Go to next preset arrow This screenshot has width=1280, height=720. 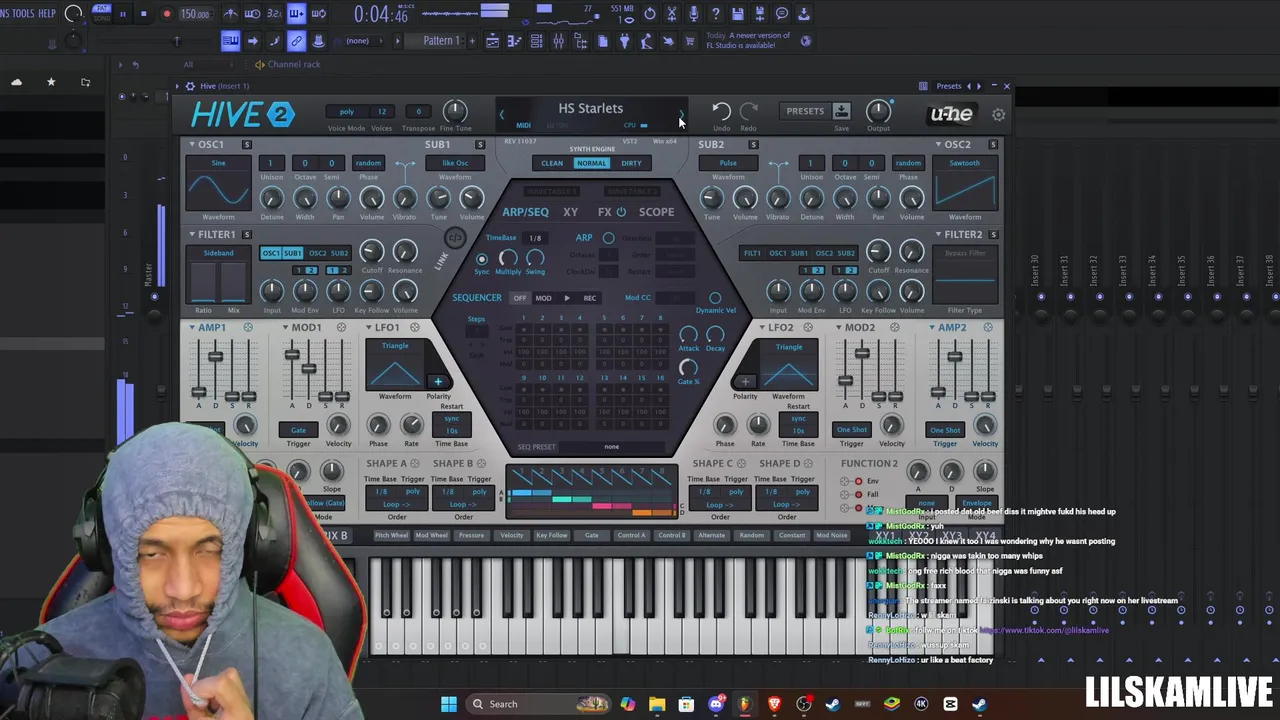tap(681, 114)
